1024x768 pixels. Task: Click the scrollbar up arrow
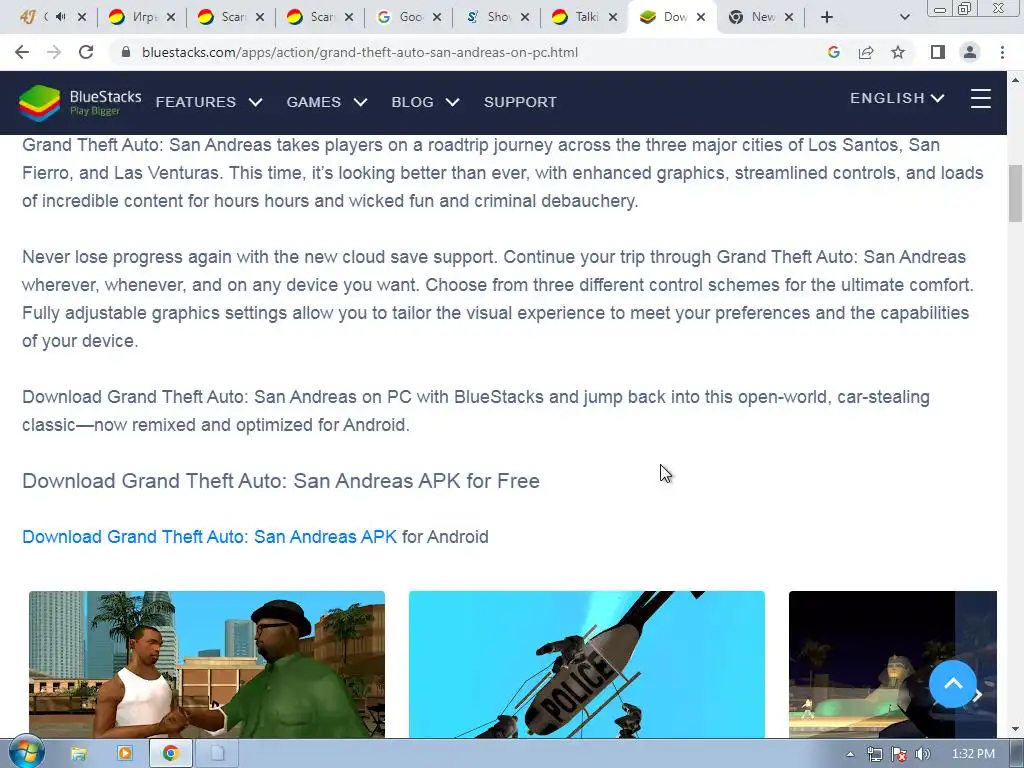1016,80
